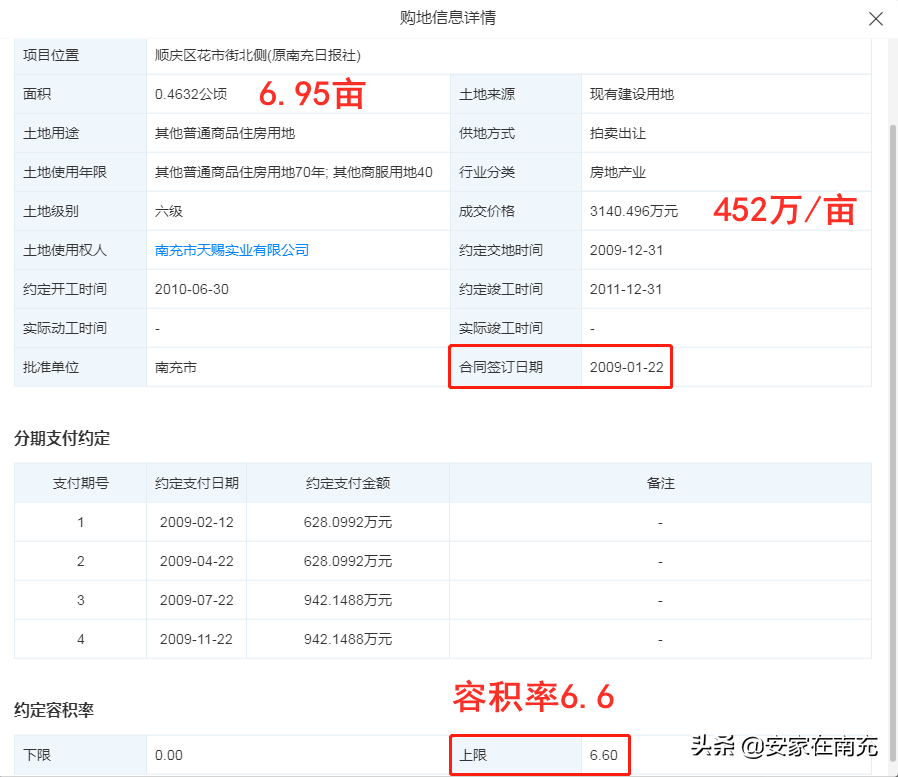Click the 约定竣工时间 label cell
The image size is (898, 777).
click(515, 289)
